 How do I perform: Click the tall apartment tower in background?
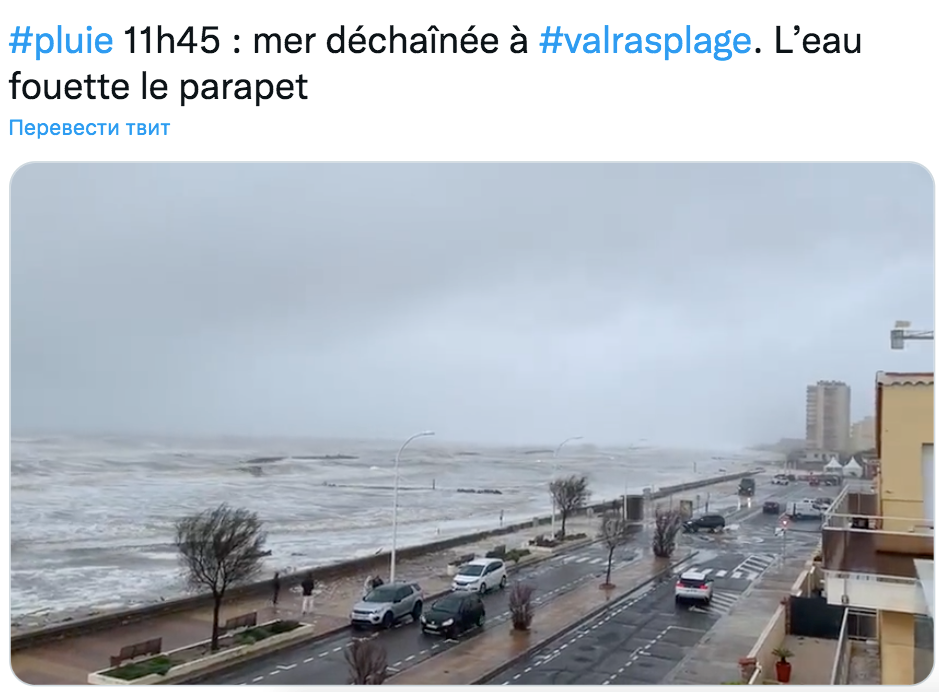click(828, 416)
